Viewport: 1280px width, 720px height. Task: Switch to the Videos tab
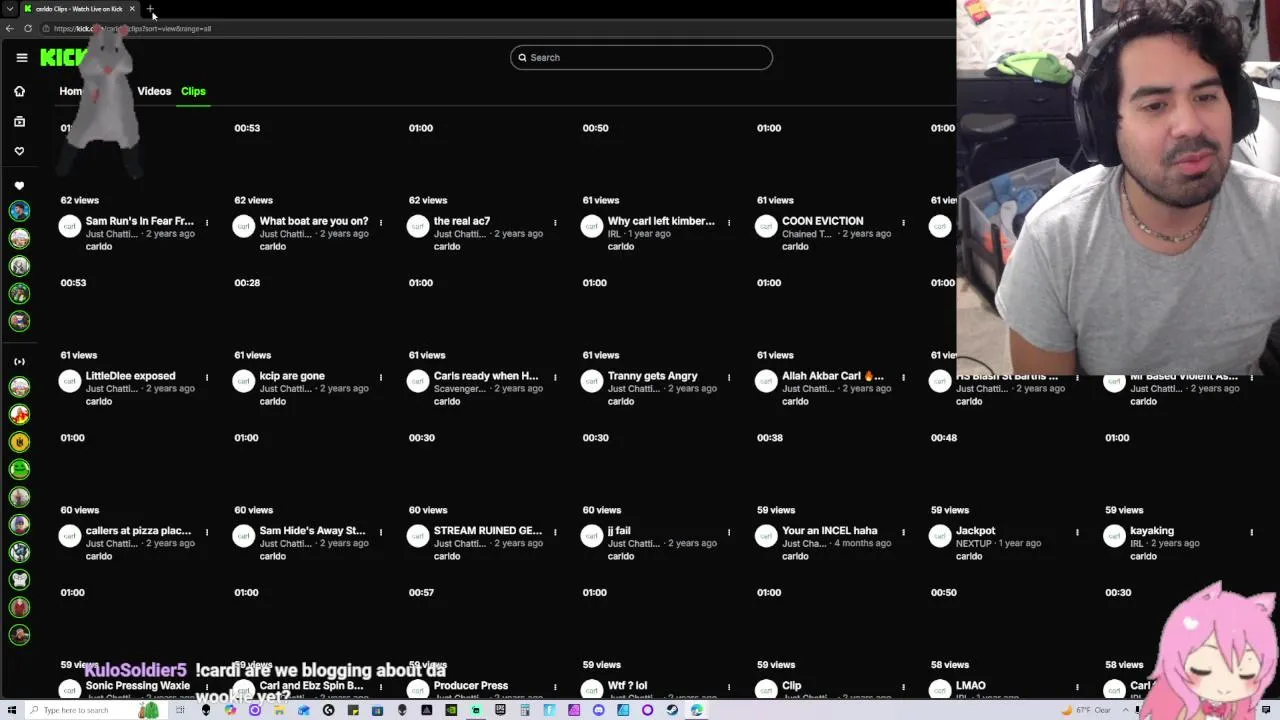coord(154,91)
